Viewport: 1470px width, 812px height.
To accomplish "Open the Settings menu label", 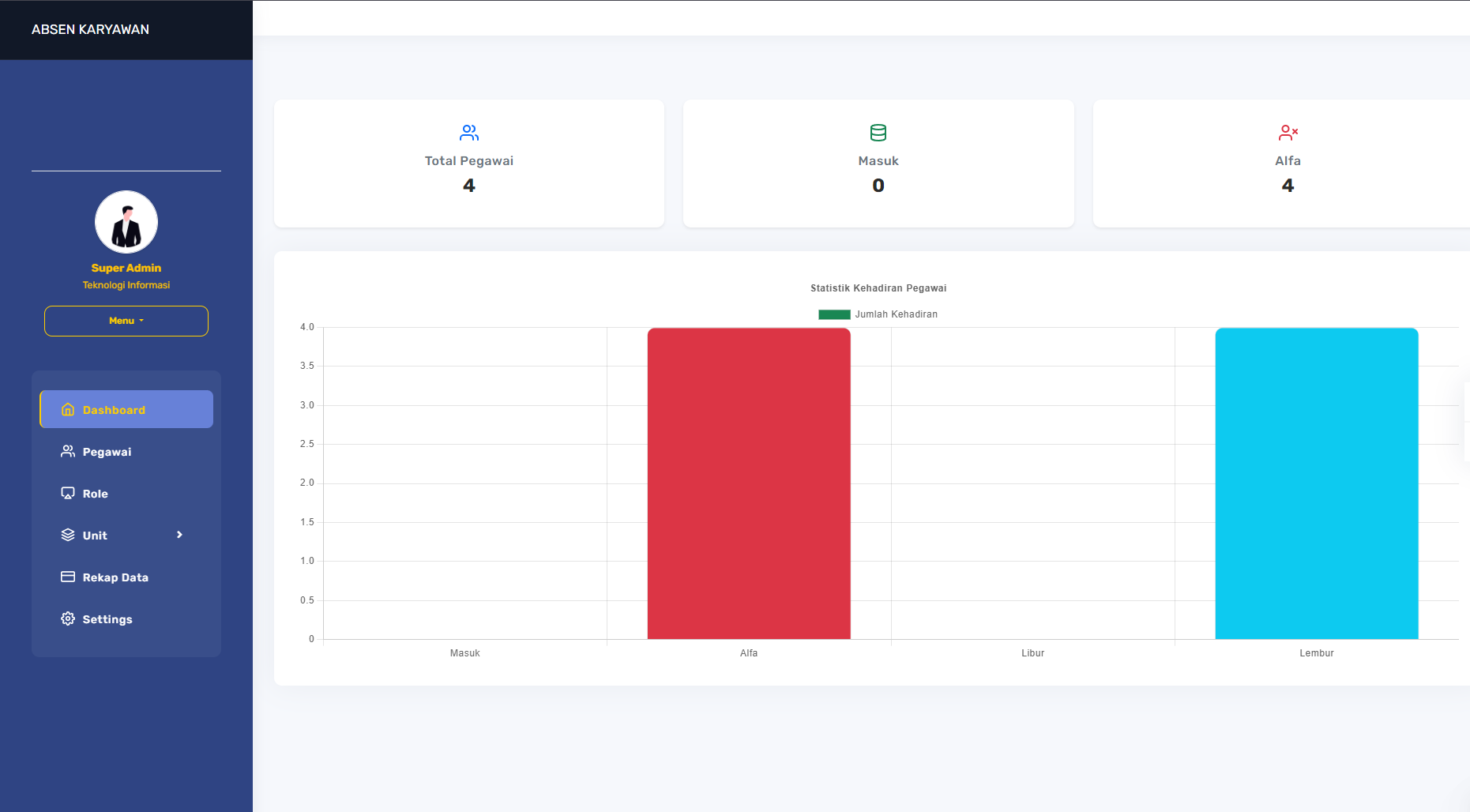I will (107, 619).
